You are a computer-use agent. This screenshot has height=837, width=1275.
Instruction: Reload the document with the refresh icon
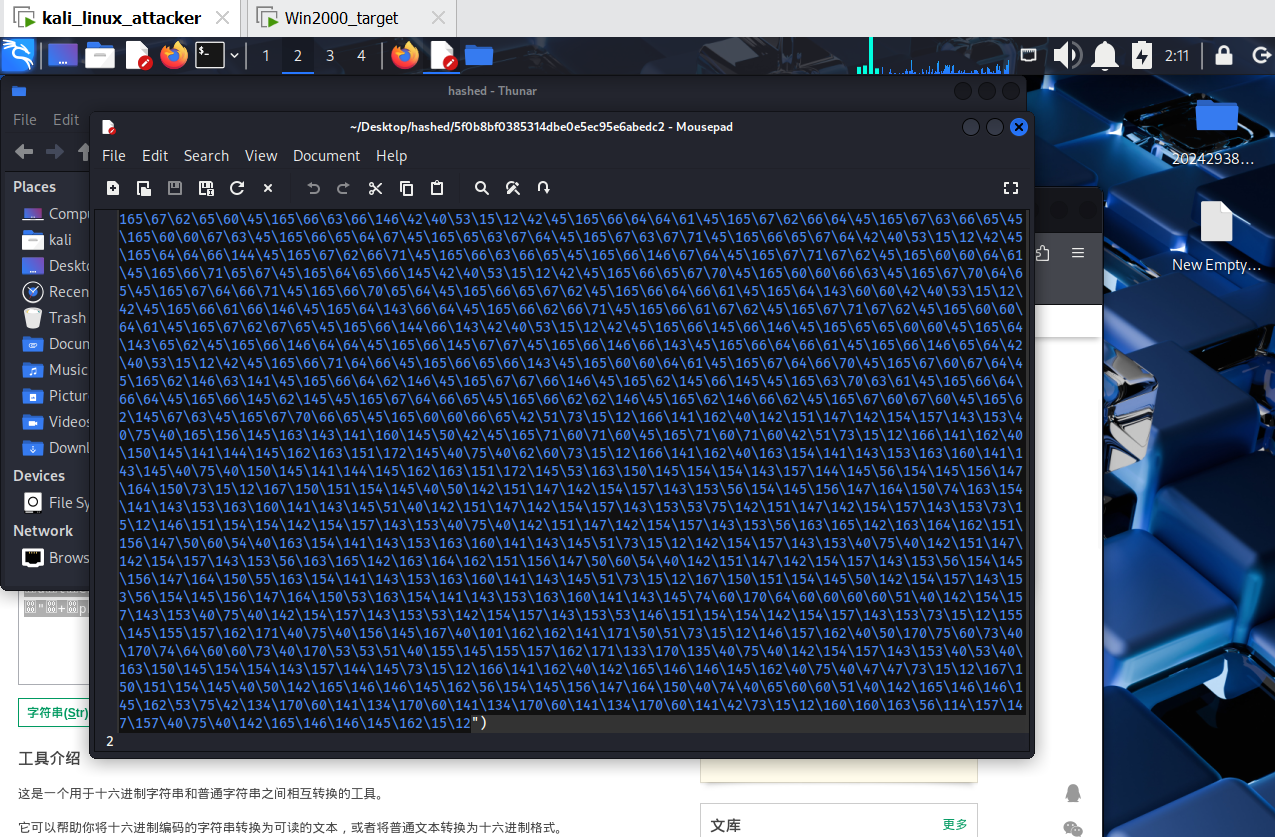(237, 188)
